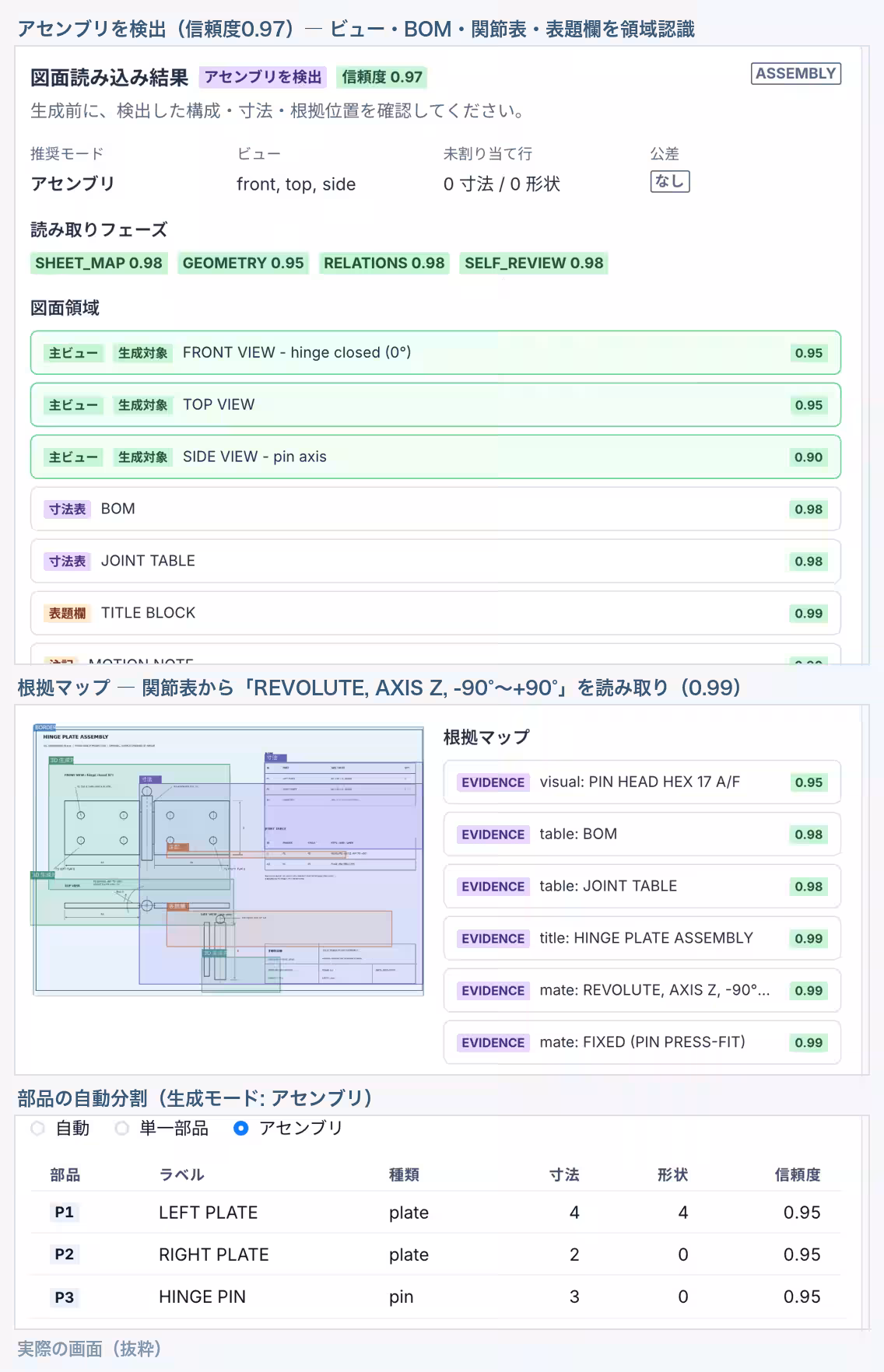Click the 根拠マップ panel heading
This screenshot has height=1372, width=884.
pyautogui.click(x=486, y=737)
